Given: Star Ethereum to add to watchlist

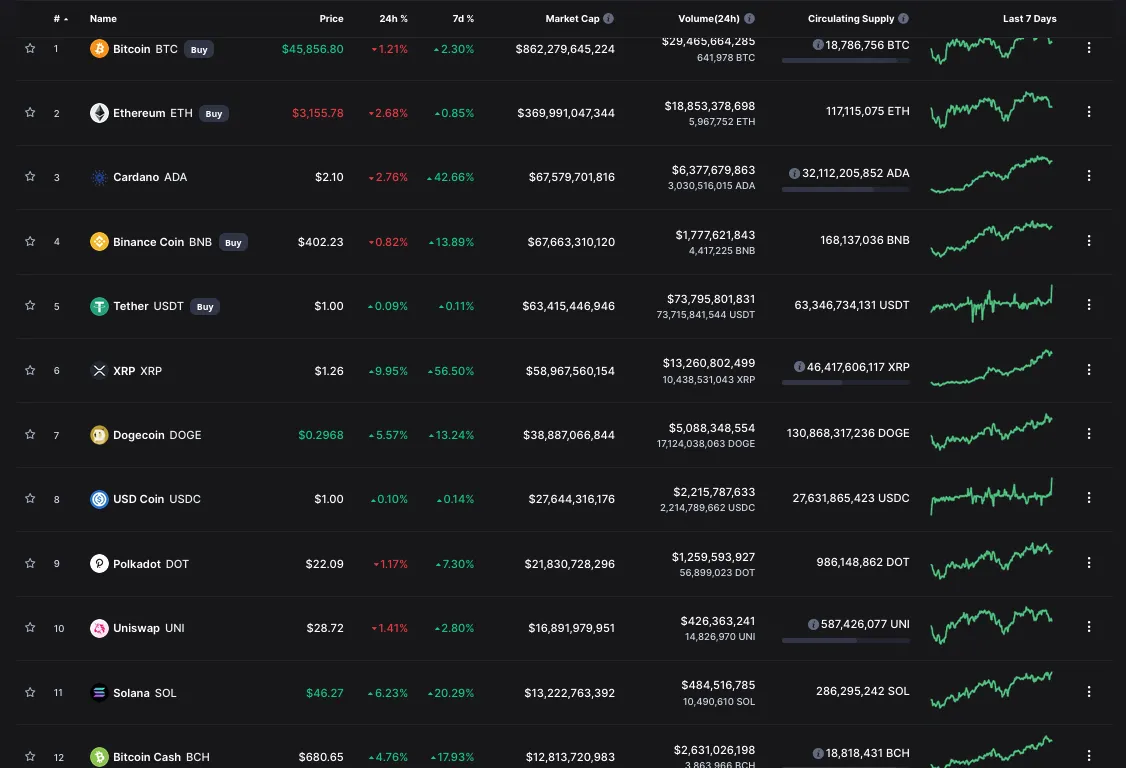Looking at the screenshot, I should pos(30,112).
